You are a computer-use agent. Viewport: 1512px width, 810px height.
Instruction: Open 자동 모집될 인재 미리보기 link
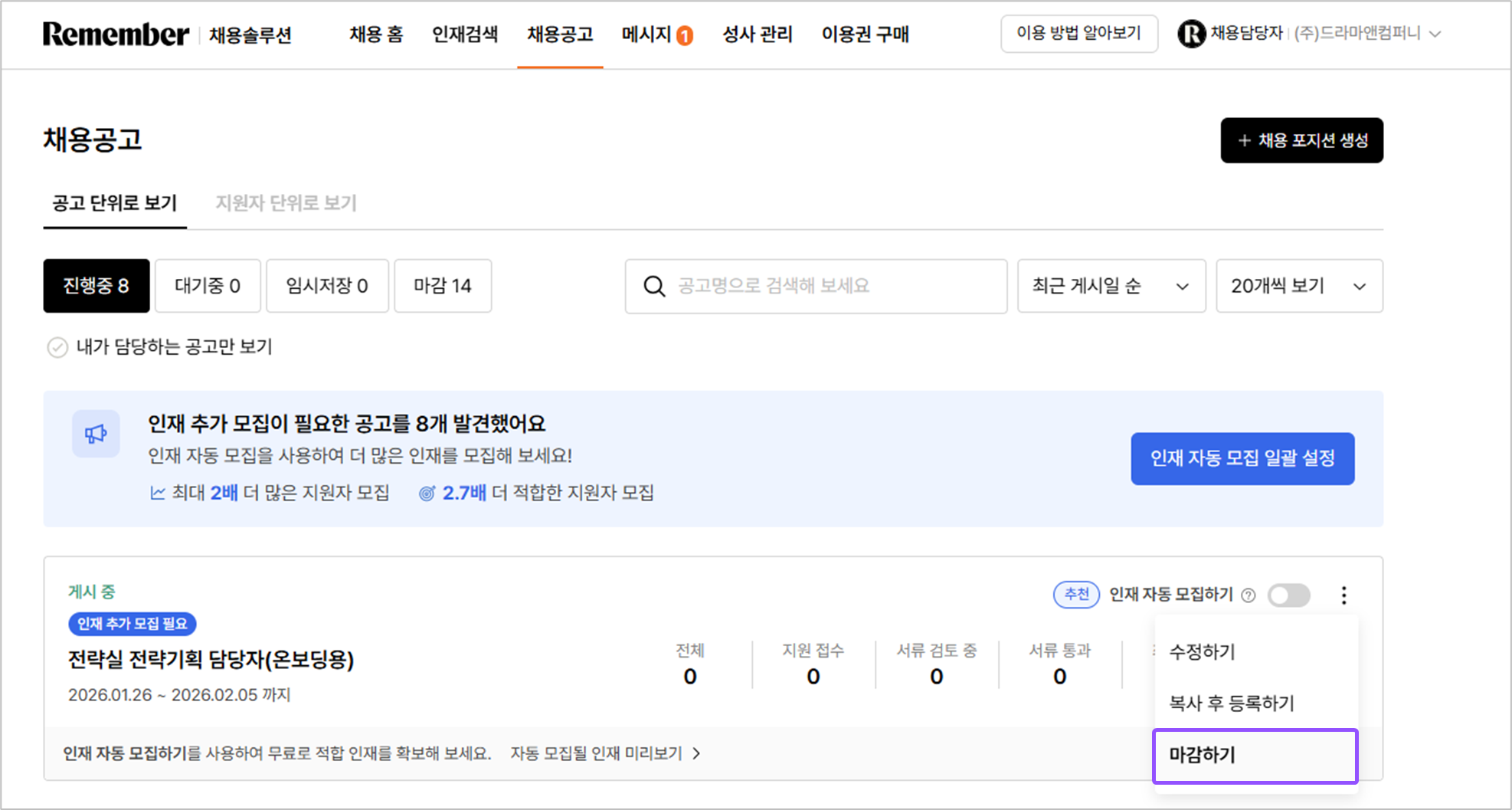click(x=604, y=754)
